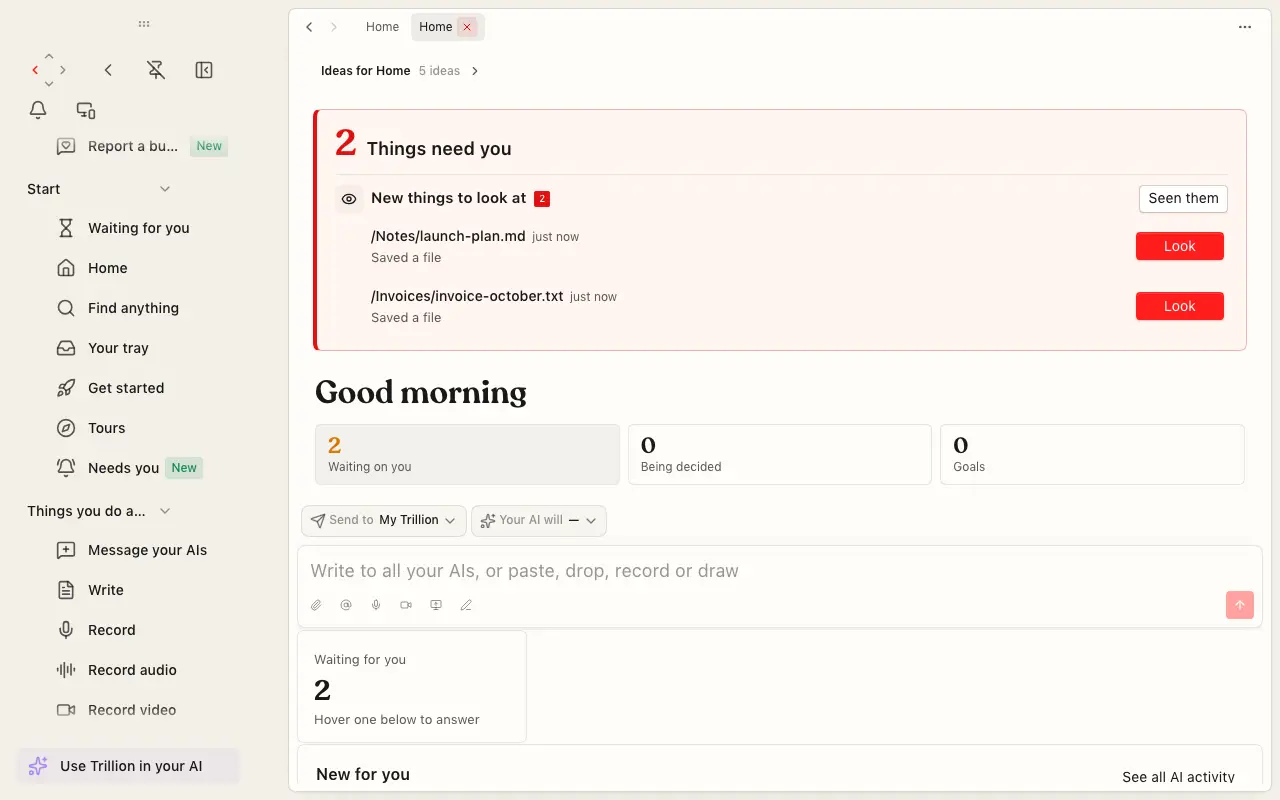Click Look for launch-plan.md
The image size is (1280, 800).
tap(1180, 246)
